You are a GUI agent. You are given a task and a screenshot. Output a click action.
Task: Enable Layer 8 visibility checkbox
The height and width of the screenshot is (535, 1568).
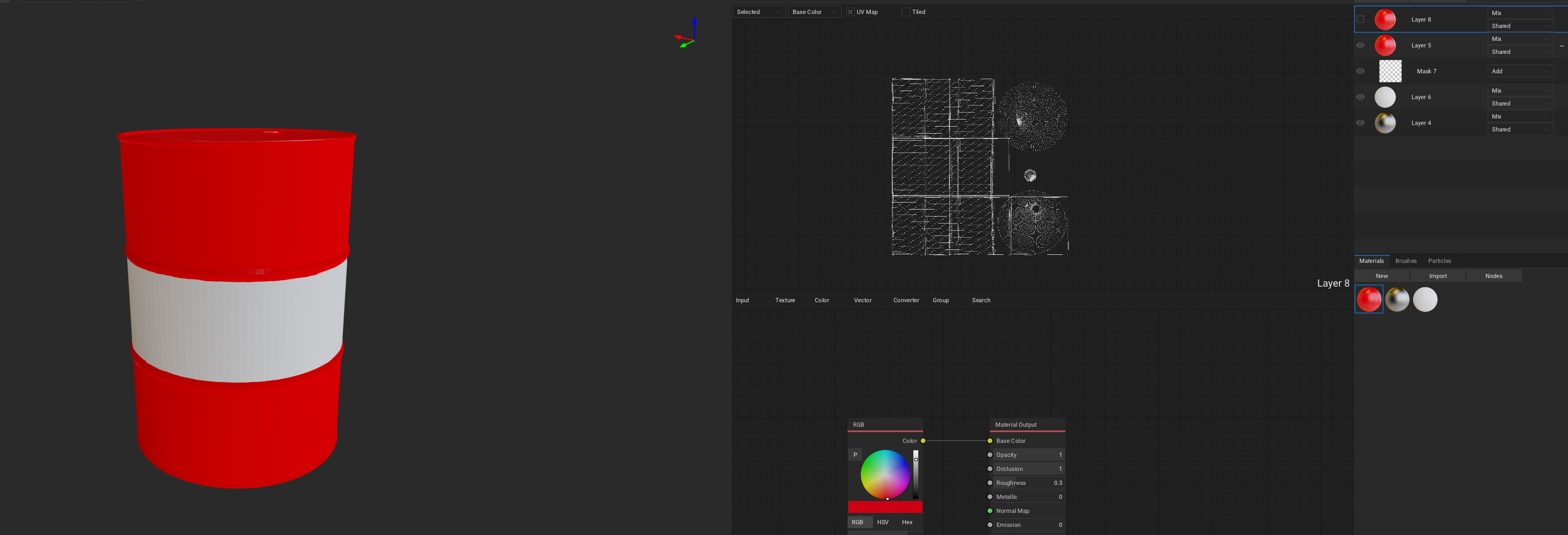point(1360,19)
